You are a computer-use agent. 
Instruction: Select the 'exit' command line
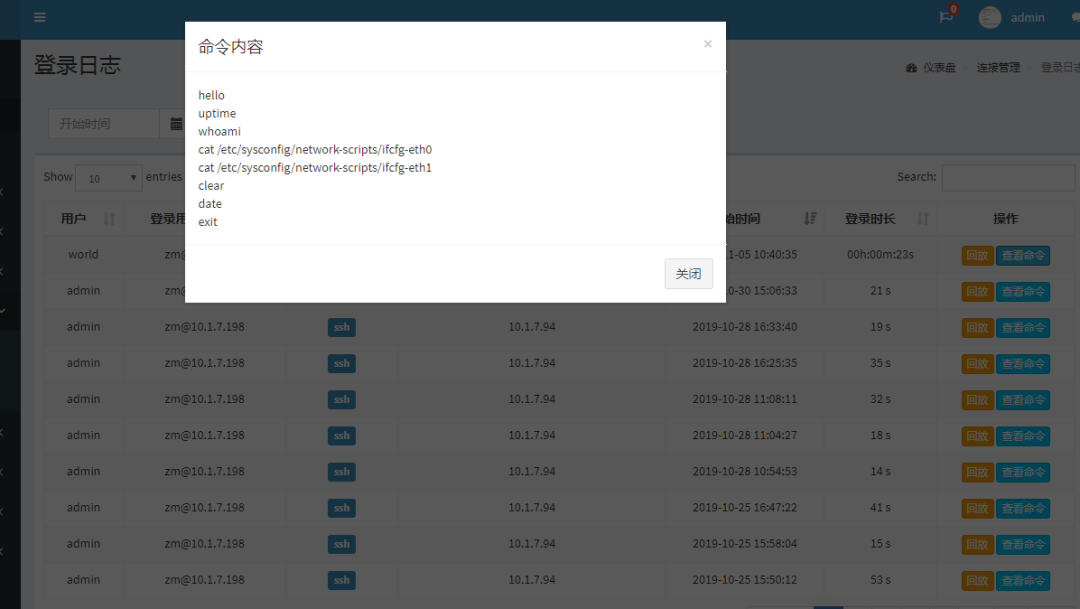coord(207,222)
